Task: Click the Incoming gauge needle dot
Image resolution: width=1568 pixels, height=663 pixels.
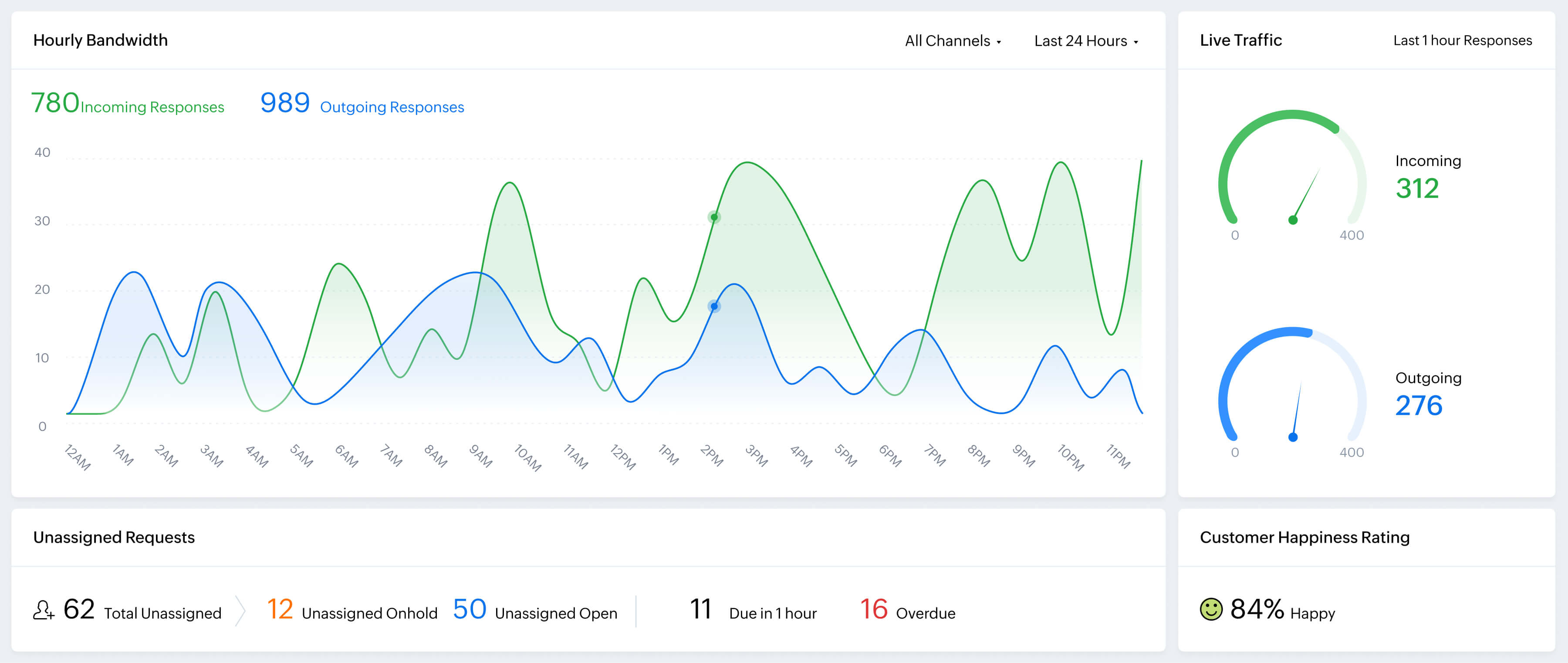Action: tap(1293, 220)
